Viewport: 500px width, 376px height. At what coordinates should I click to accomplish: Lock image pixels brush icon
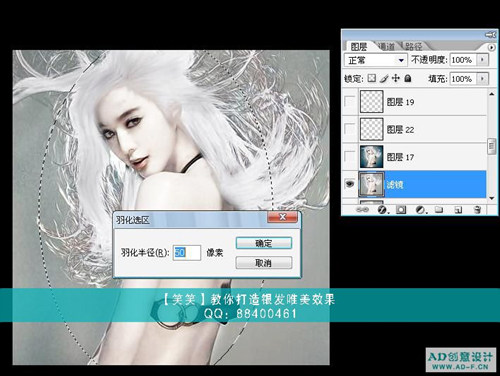(384, 78)
